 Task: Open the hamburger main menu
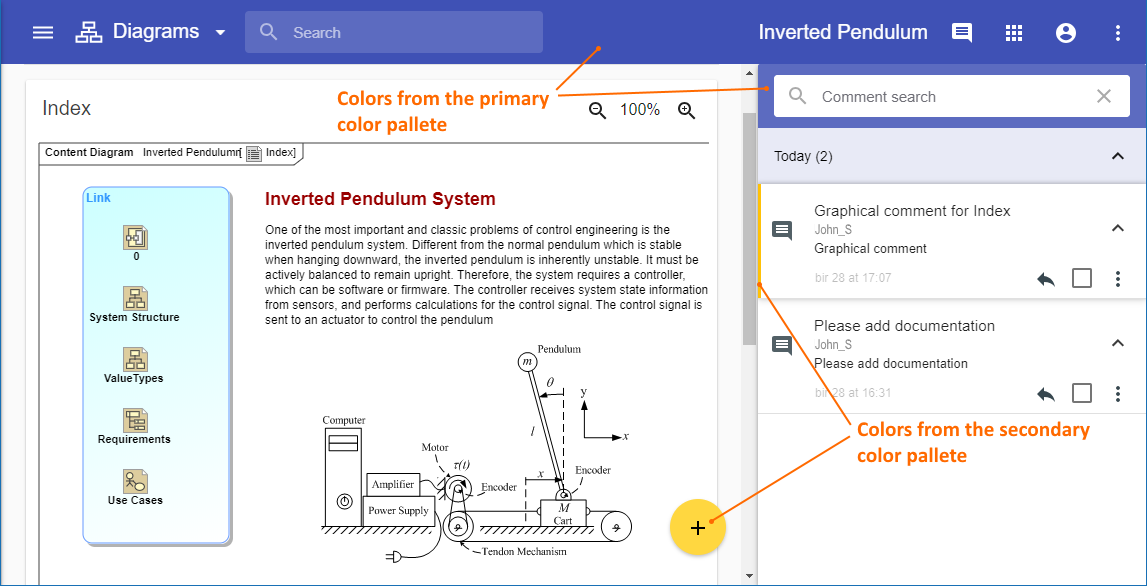[43, 32]
